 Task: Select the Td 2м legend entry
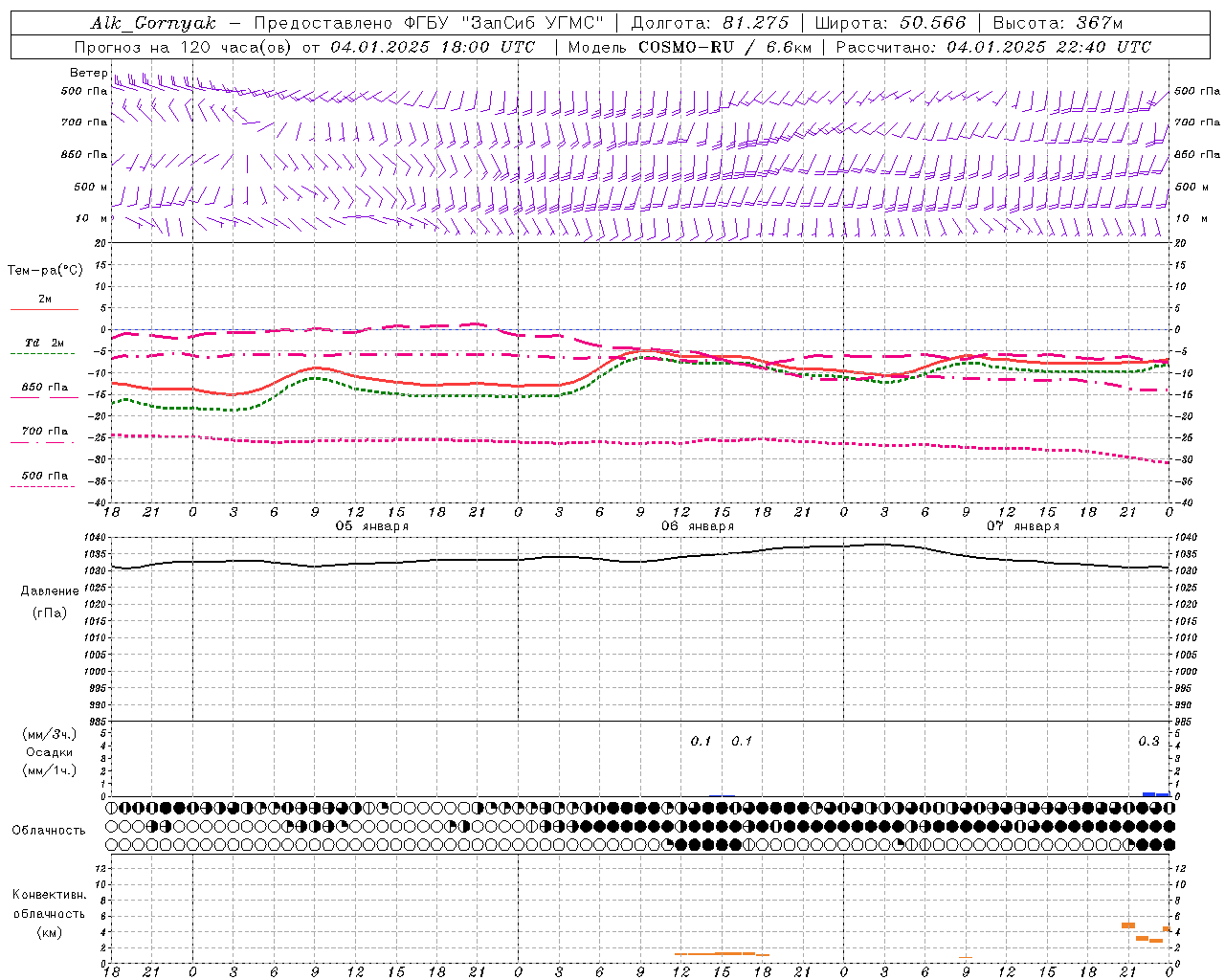(44, 343)
